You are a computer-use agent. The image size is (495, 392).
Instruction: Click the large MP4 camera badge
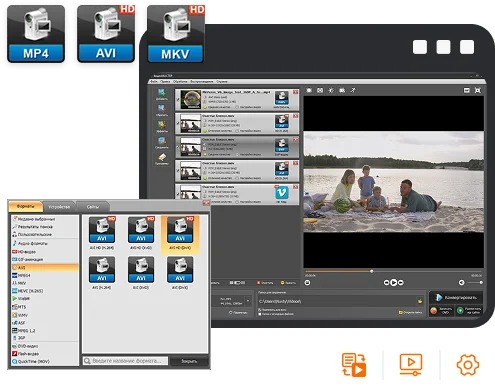(36, 34)
